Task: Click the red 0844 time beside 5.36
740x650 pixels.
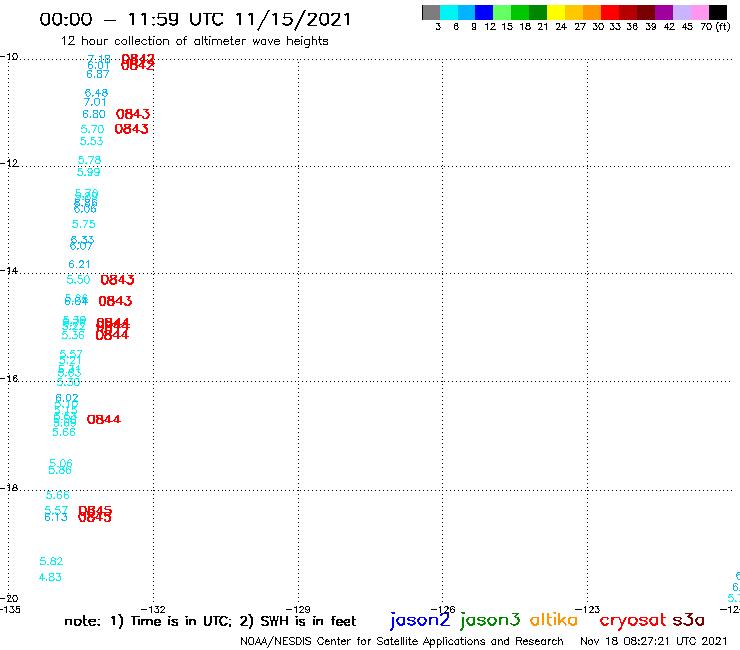Action: coord(112,335)
